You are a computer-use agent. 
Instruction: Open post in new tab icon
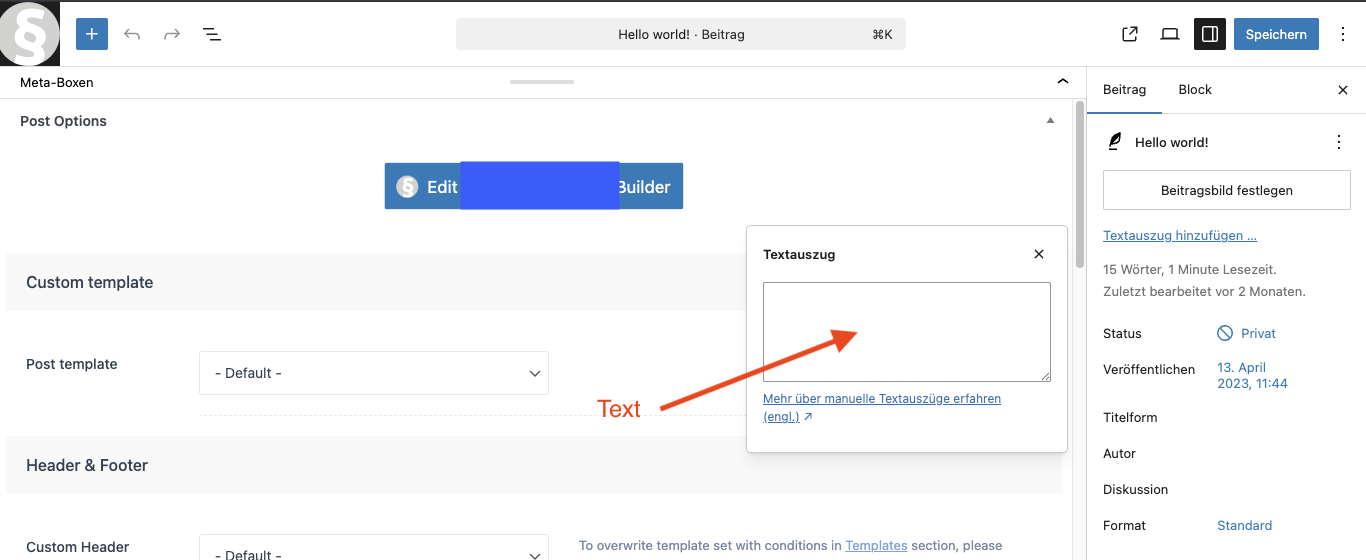(x=1130, y=34)
